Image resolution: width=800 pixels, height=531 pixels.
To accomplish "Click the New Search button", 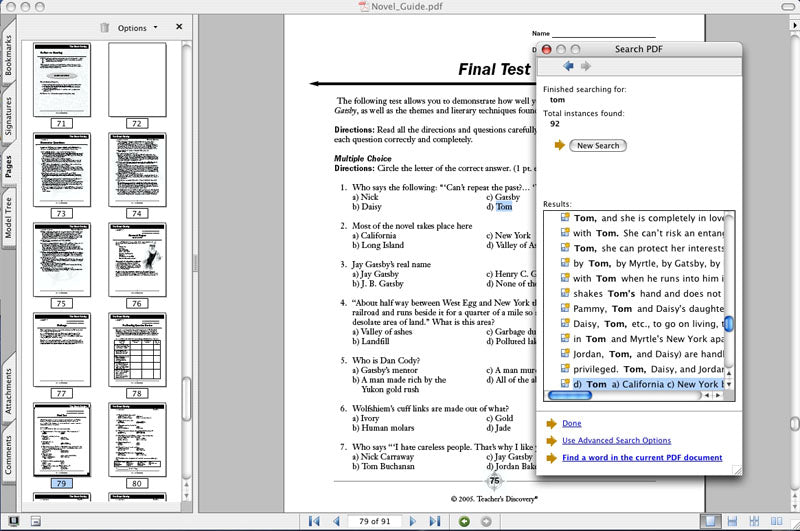I will (598, 146).
